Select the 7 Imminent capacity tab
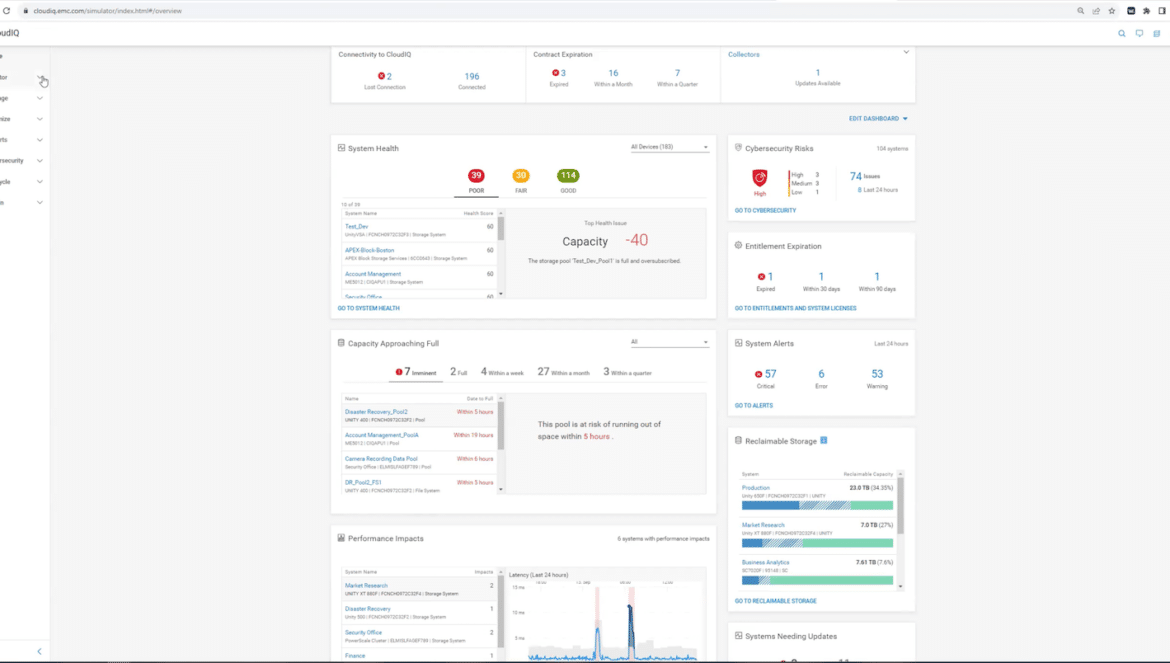This screenshot has width=1170, height=663. pyautogui.click(x=416, y=372)
